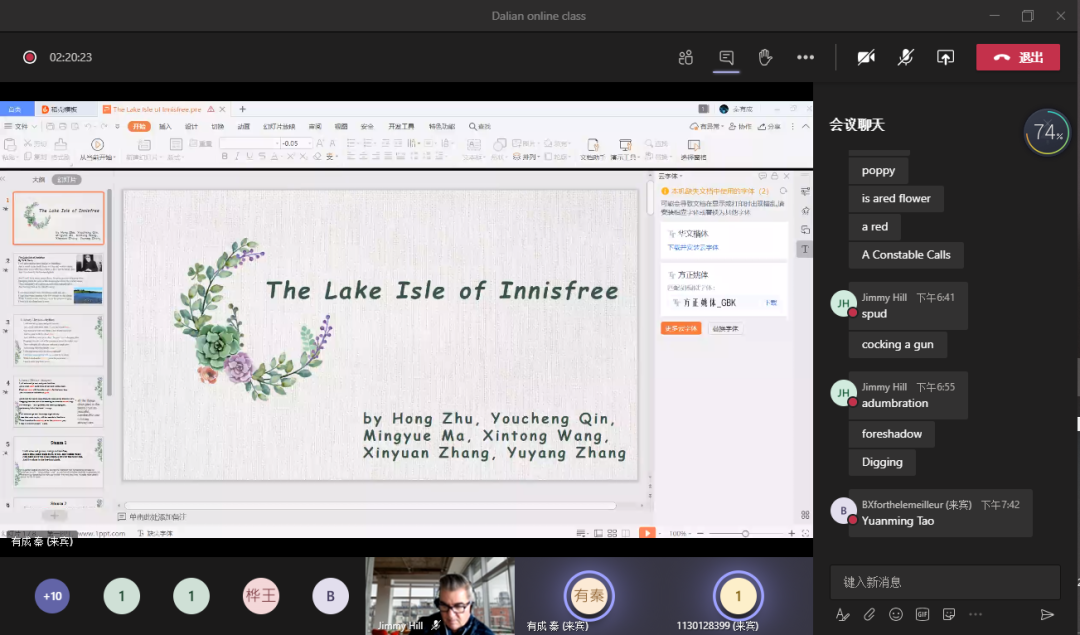Send the chat message with arrow icon

point(1047,614)
